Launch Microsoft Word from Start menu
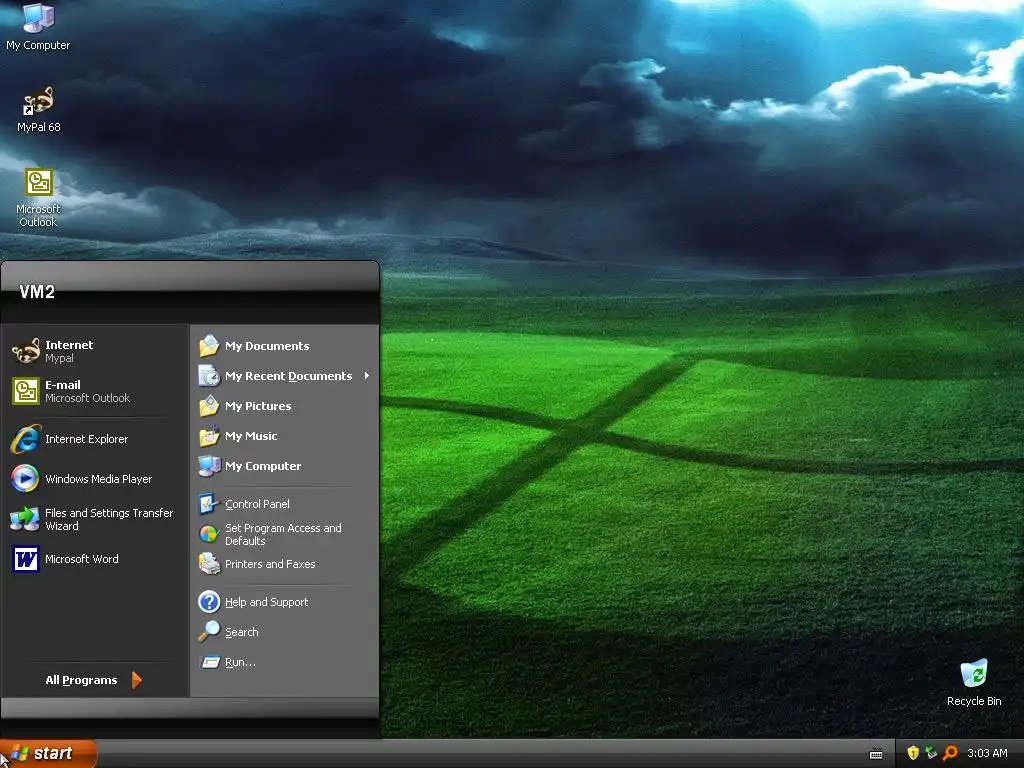 (x=95, y=559)
